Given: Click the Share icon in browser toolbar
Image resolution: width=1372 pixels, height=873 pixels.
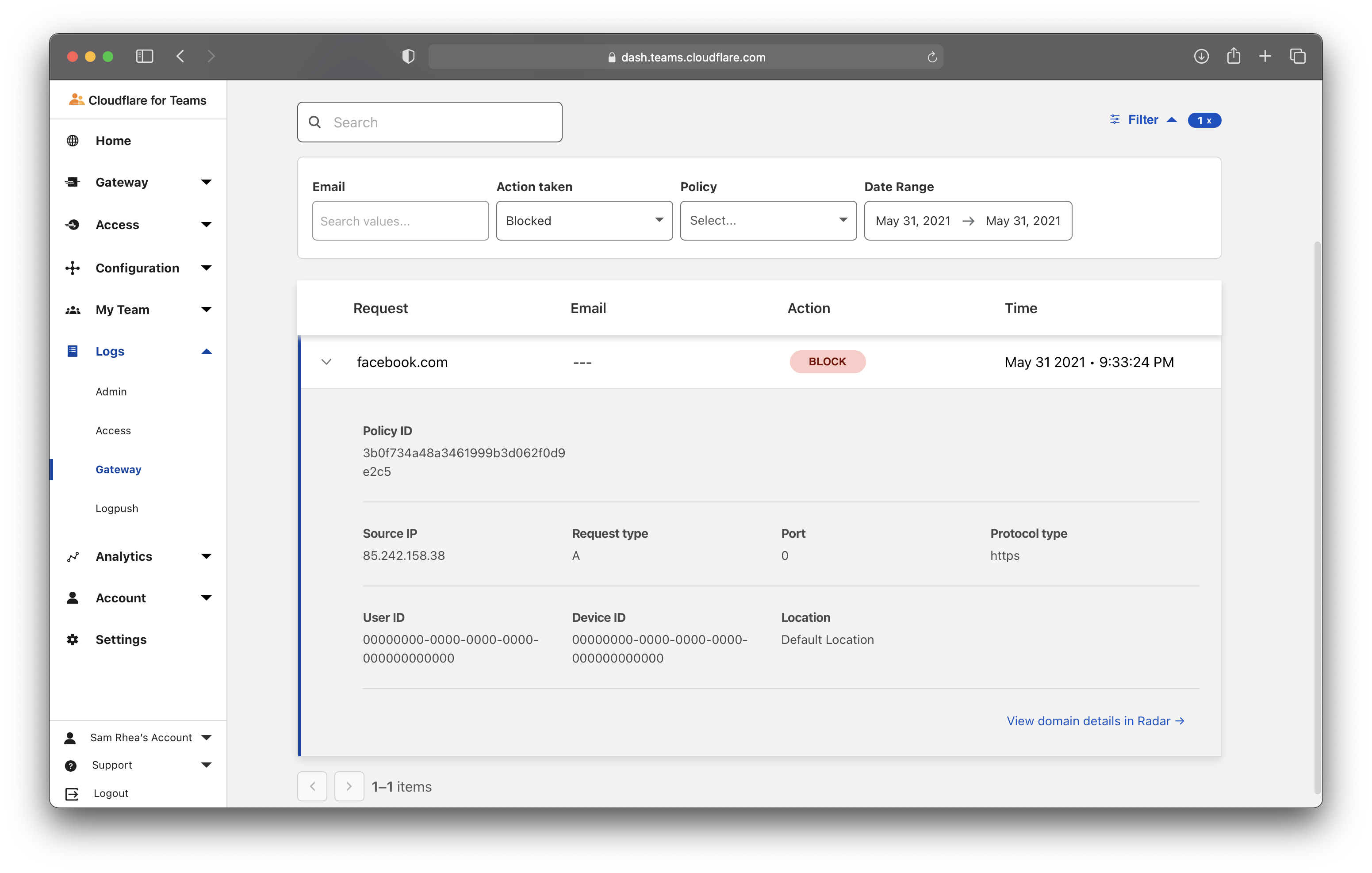Looking at the screenshot, I should click(x=1234, y=57).
